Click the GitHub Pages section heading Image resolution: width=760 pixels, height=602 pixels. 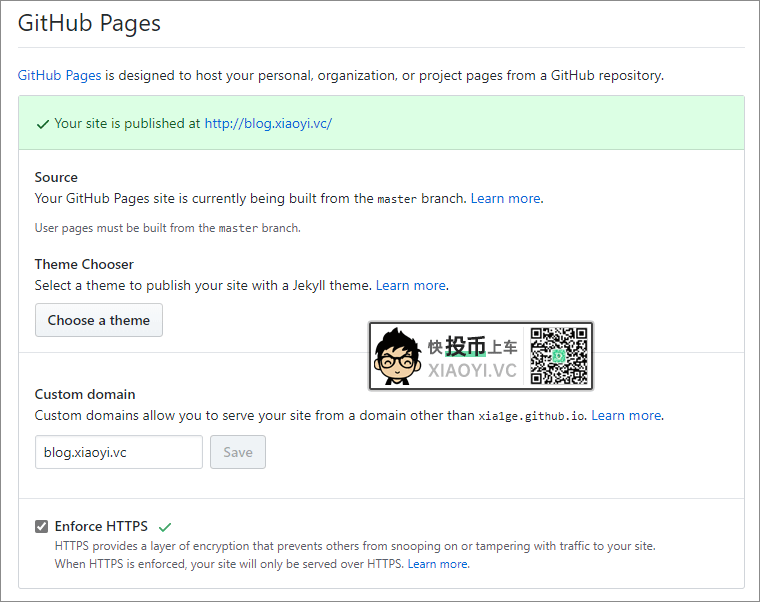[89, 23]
